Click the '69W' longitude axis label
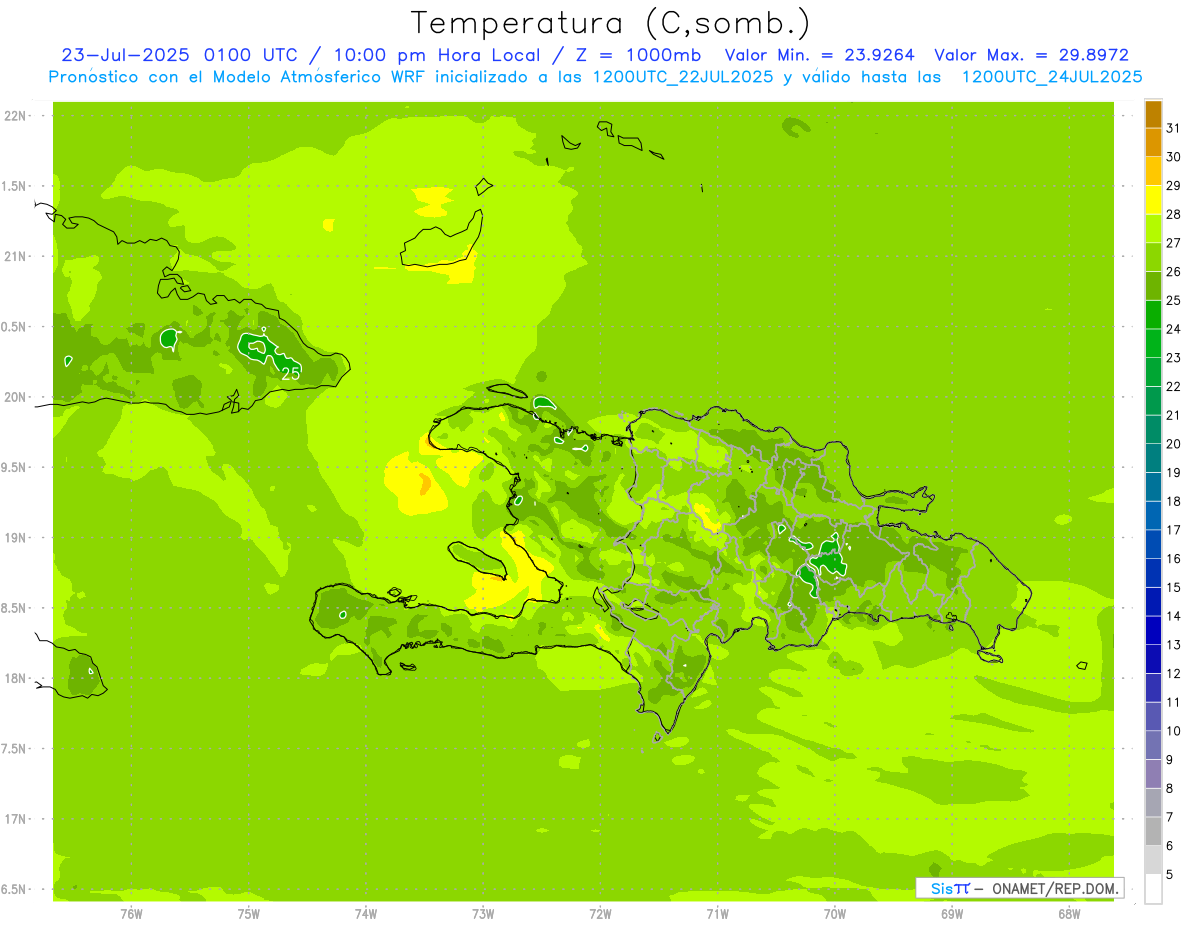1200x927 pixels. 952,914
